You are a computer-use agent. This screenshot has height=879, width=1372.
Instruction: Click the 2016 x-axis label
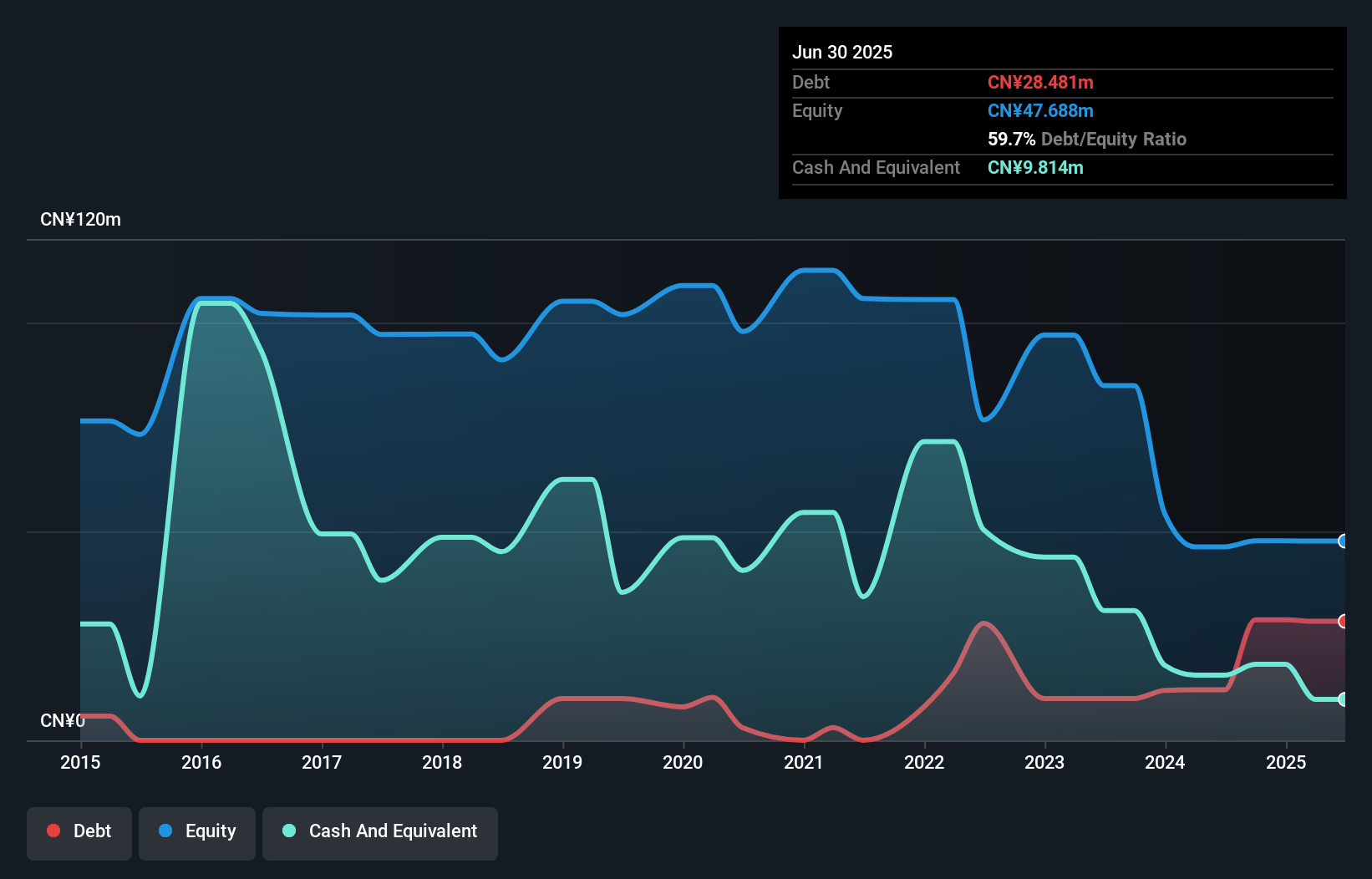pos(201,762)
